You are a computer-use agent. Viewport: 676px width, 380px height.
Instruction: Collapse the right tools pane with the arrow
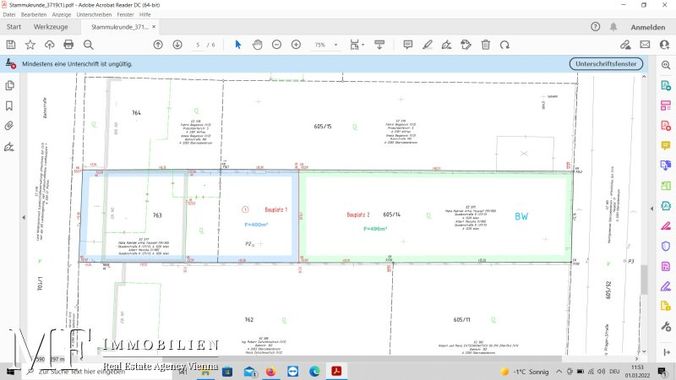[x=652, y=208]
